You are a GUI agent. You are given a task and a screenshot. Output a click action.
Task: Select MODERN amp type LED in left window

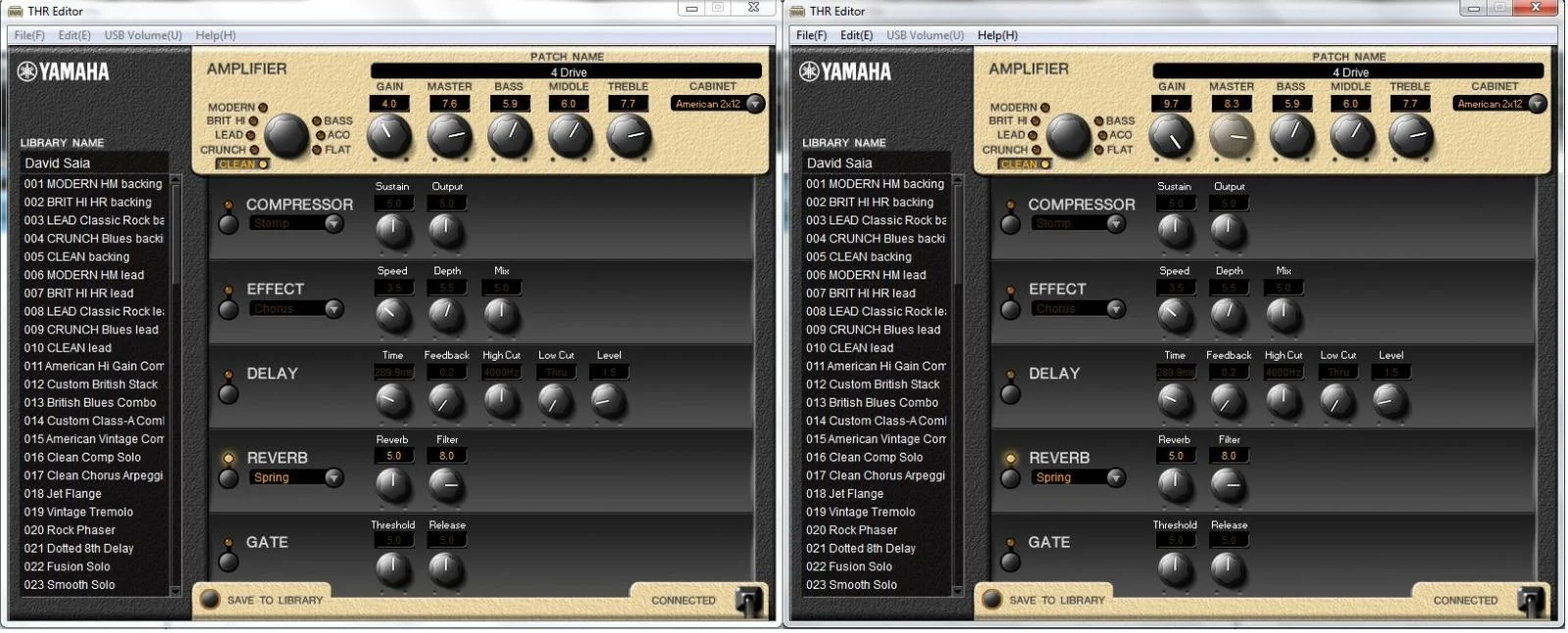click(x=263, y=108)
